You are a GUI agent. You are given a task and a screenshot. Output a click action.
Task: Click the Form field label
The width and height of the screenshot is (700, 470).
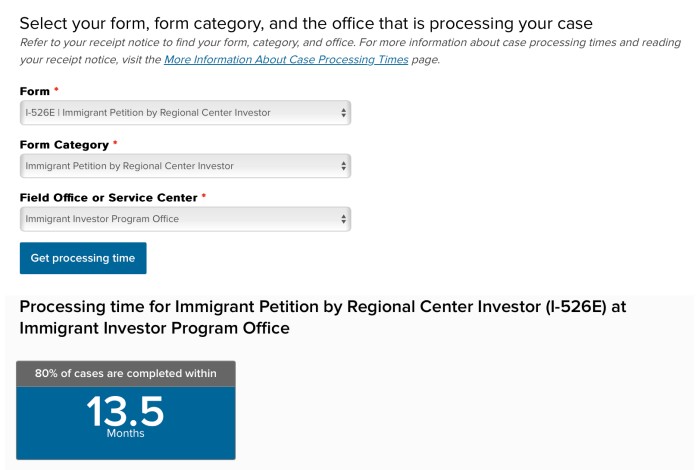coord(35,92)
